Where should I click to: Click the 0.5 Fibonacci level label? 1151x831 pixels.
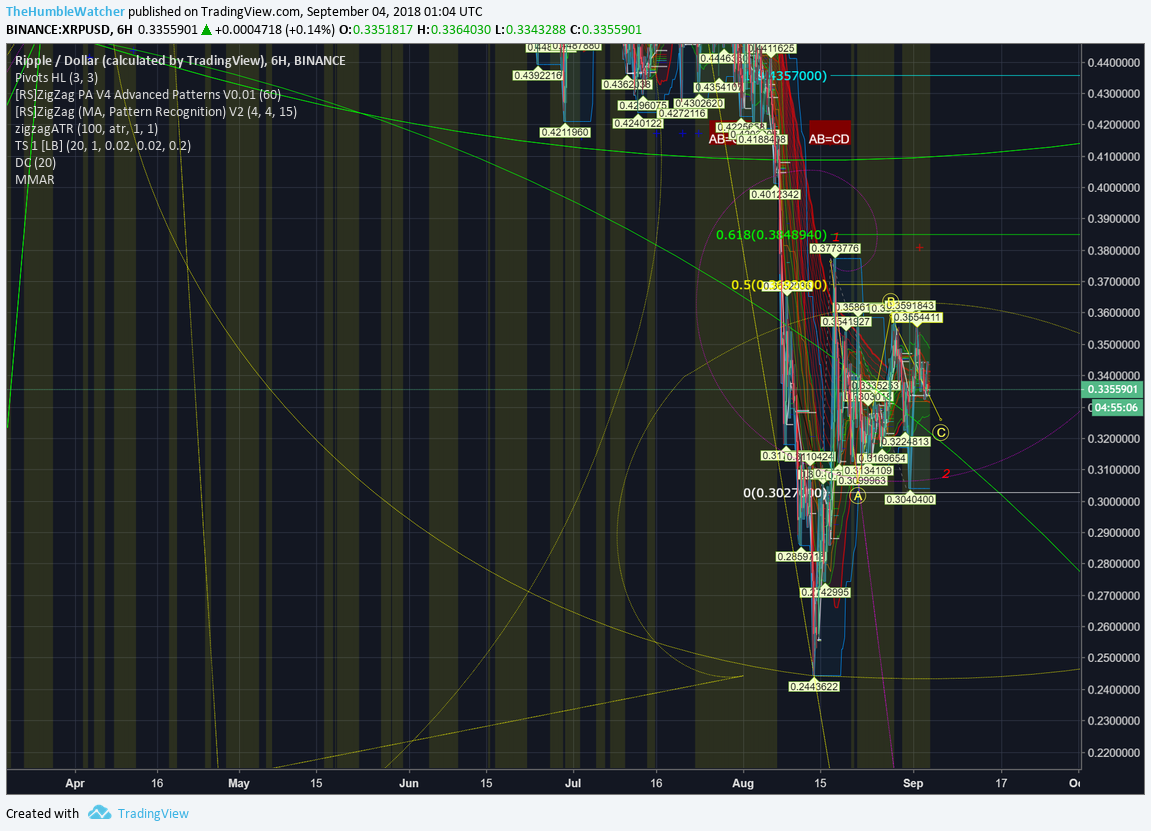tap(780, 285)
